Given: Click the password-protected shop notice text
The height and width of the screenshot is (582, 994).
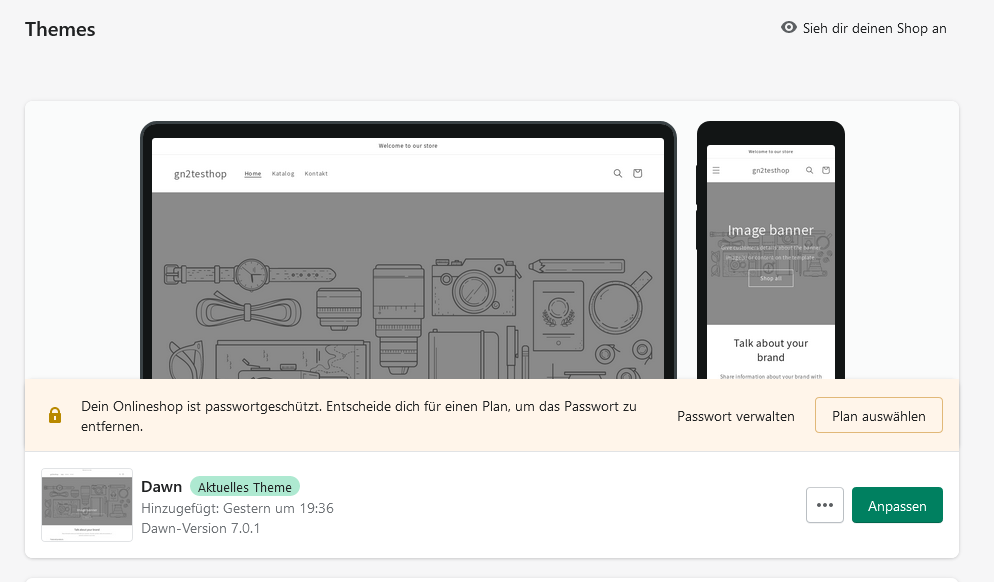Looking at the screenshot, I should coord(359,416).
